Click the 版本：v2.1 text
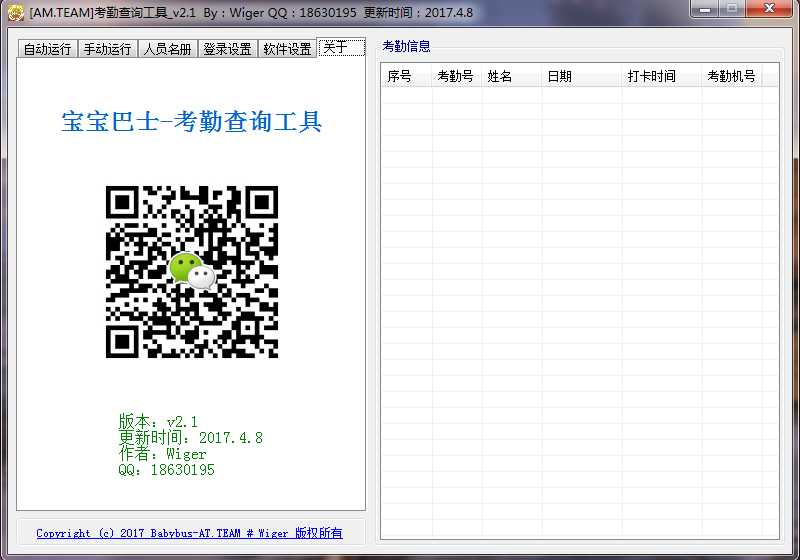The image size is (800, 560). [158, 421]
